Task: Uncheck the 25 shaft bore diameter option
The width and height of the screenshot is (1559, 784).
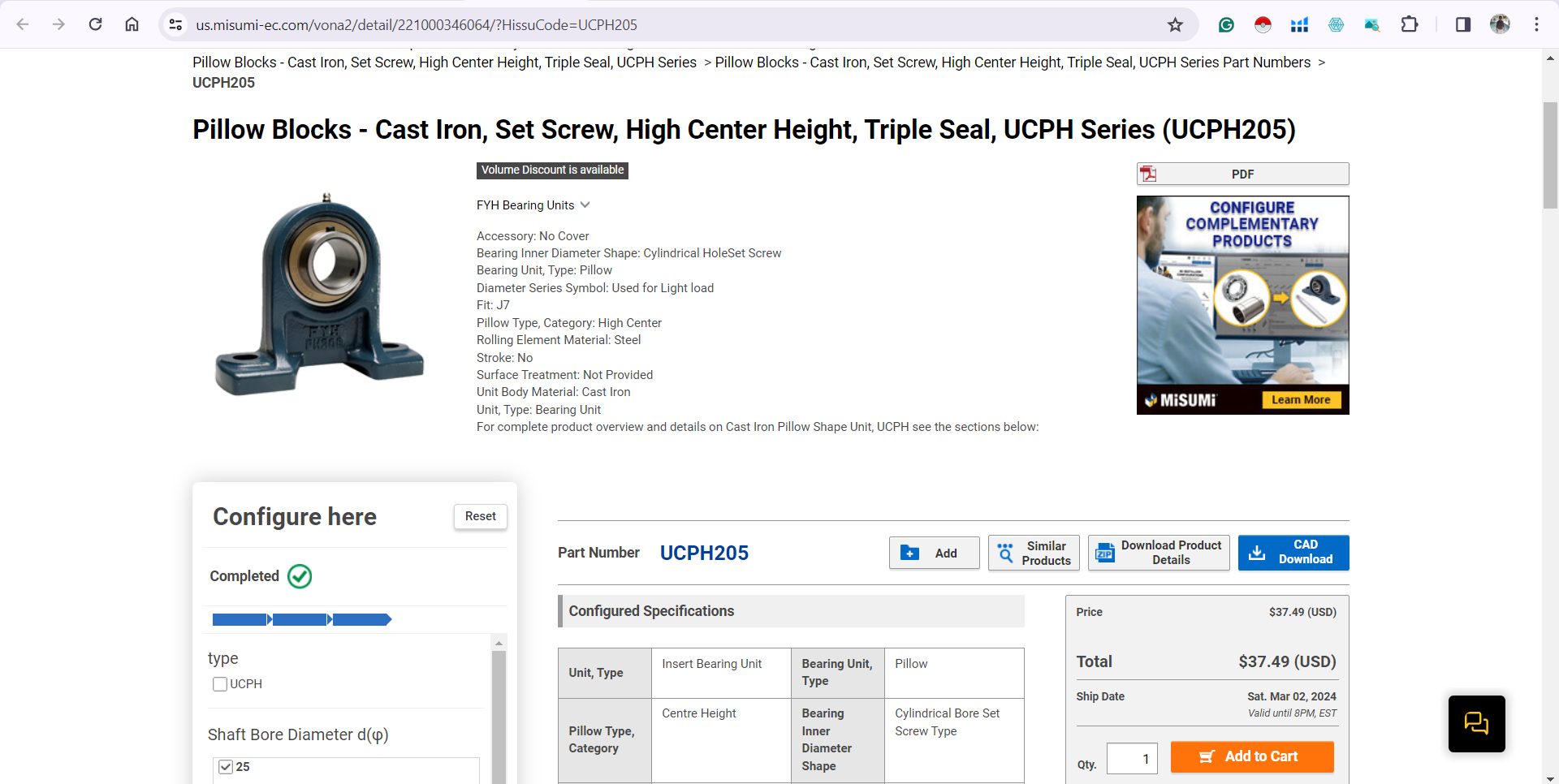Action: point(226,767)
